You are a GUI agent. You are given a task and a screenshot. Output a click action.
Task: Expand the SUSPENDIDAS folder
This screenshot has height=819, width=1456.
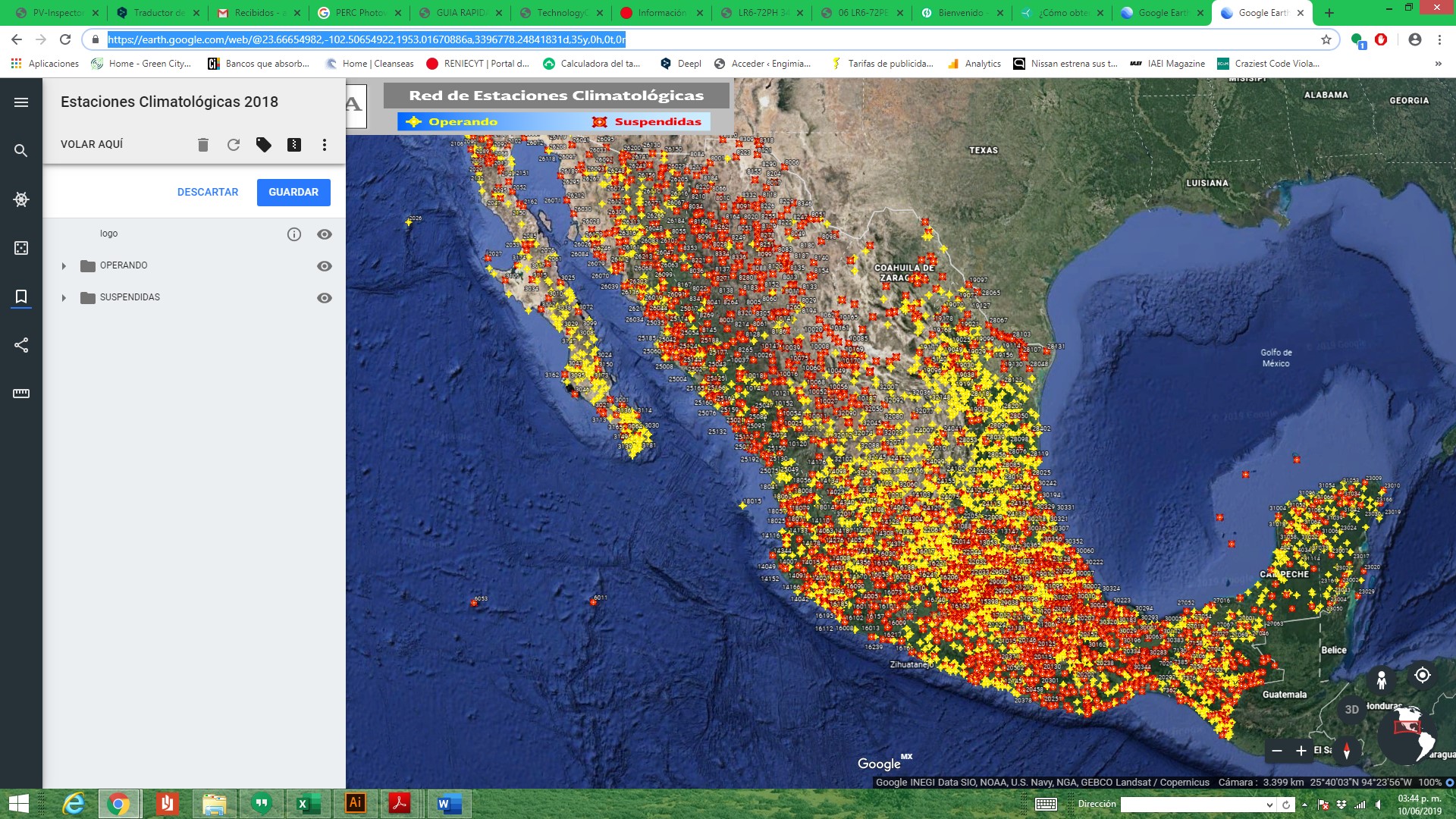64,298
